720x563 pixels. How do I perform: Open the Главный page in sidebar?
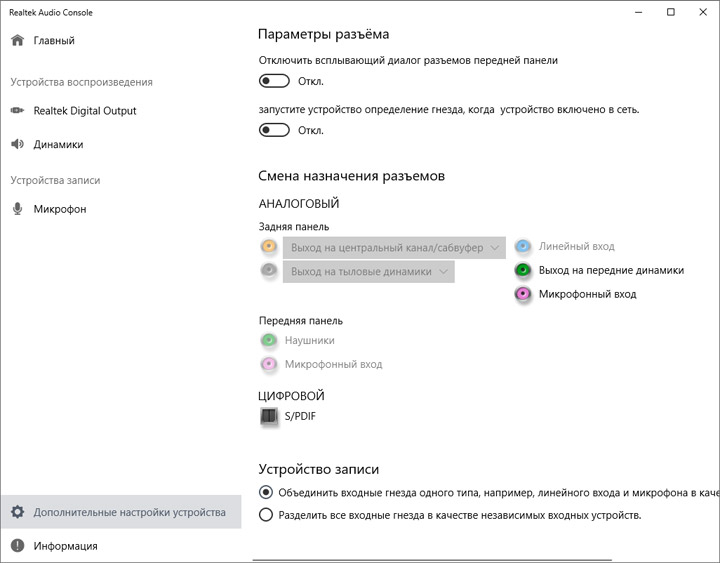(x=54, y=41)
